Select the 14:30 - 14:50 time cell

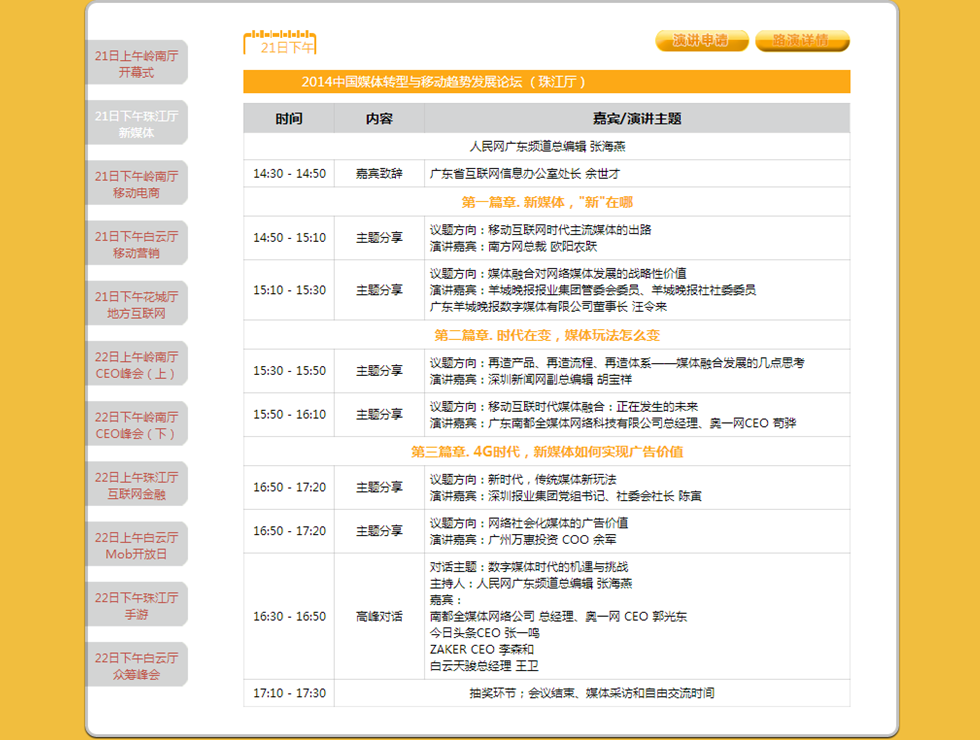(x=289, y=174)
